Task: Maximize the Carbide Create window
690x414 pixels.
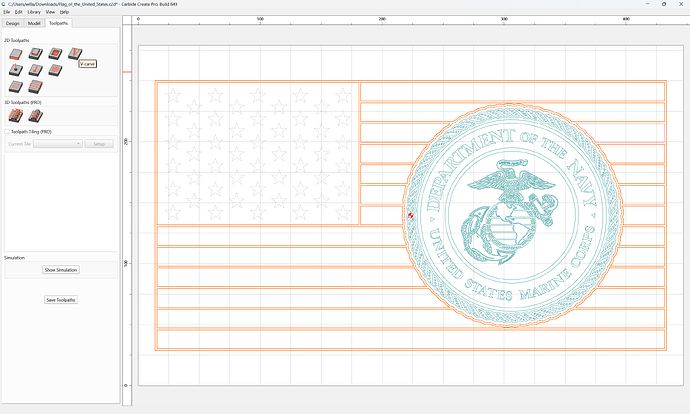Action: 664,4
